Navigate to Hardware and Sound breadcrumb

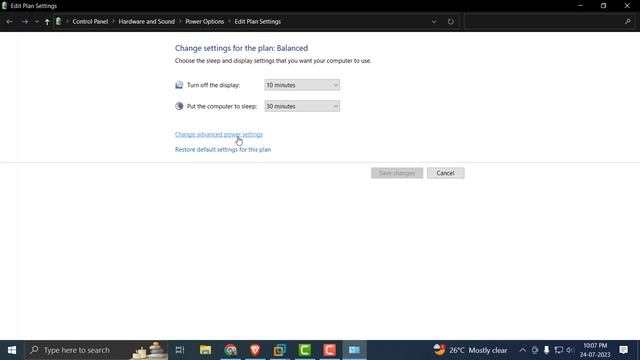[x=147, y=22]
